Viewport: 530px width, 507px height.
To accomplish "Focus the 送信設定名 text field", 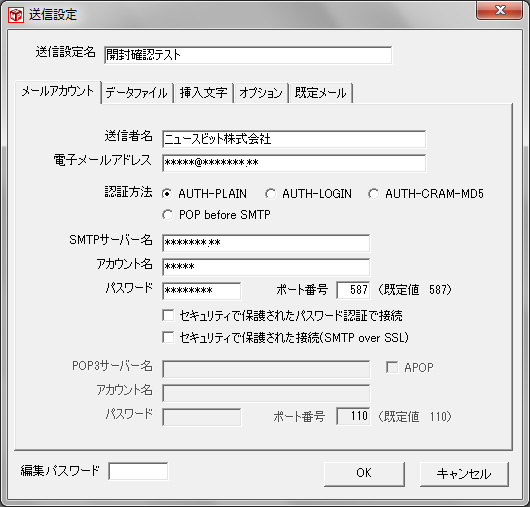I will point(248,55).
